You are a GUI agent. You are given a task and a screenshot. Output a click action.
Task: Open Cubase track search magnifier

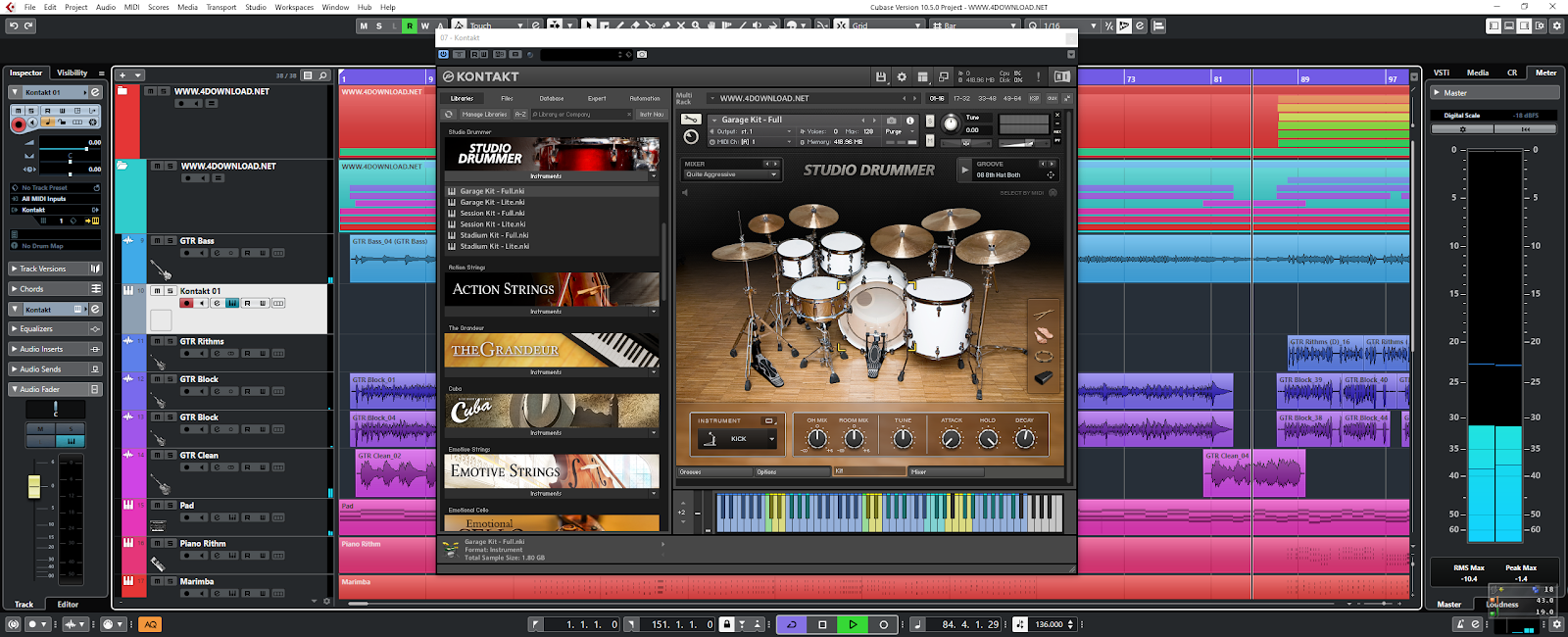tap(322, 74)
